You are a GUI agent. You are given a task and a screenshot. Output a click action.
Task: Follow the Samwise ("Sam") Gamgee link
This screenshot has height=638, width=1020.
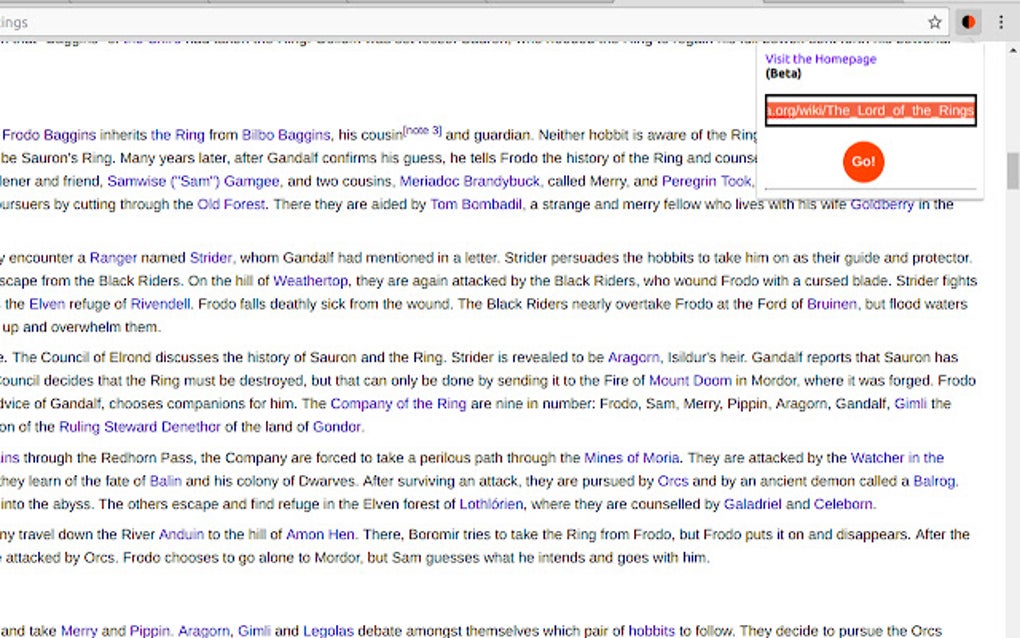(193, 181)
